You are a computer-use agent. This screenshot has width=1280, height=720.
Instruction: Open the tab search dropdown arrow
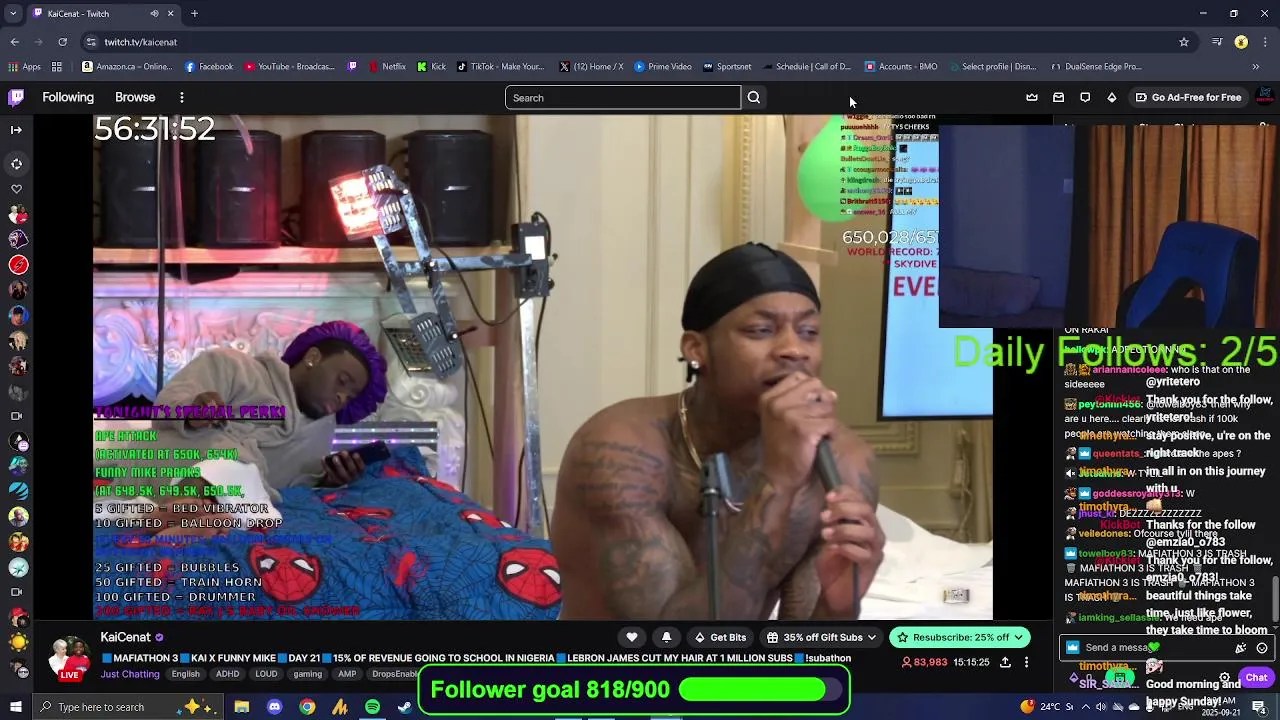pos(13,14)
